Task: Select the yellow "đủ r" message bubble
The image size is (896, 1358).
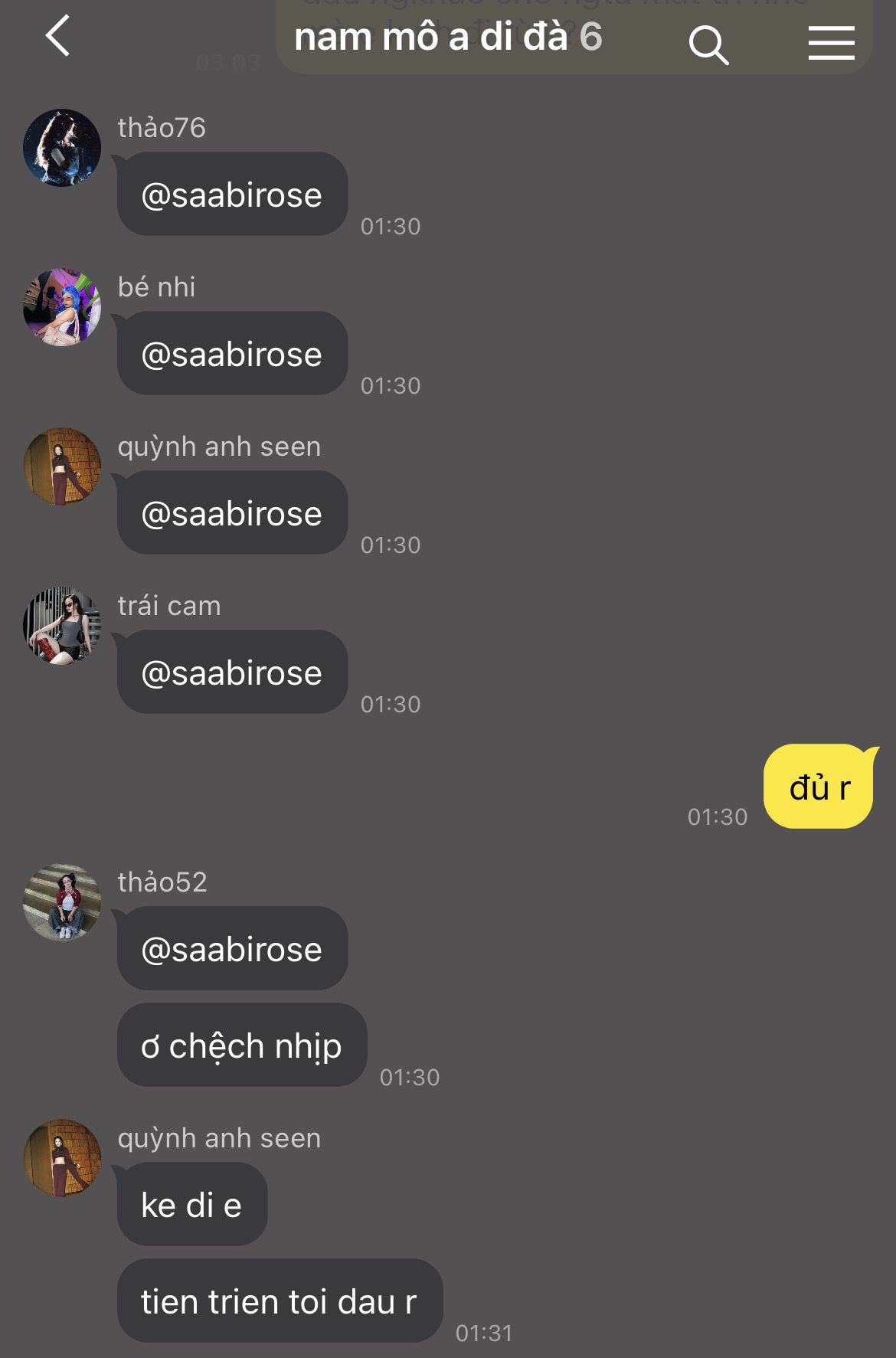Action: (x=819, y=787)
